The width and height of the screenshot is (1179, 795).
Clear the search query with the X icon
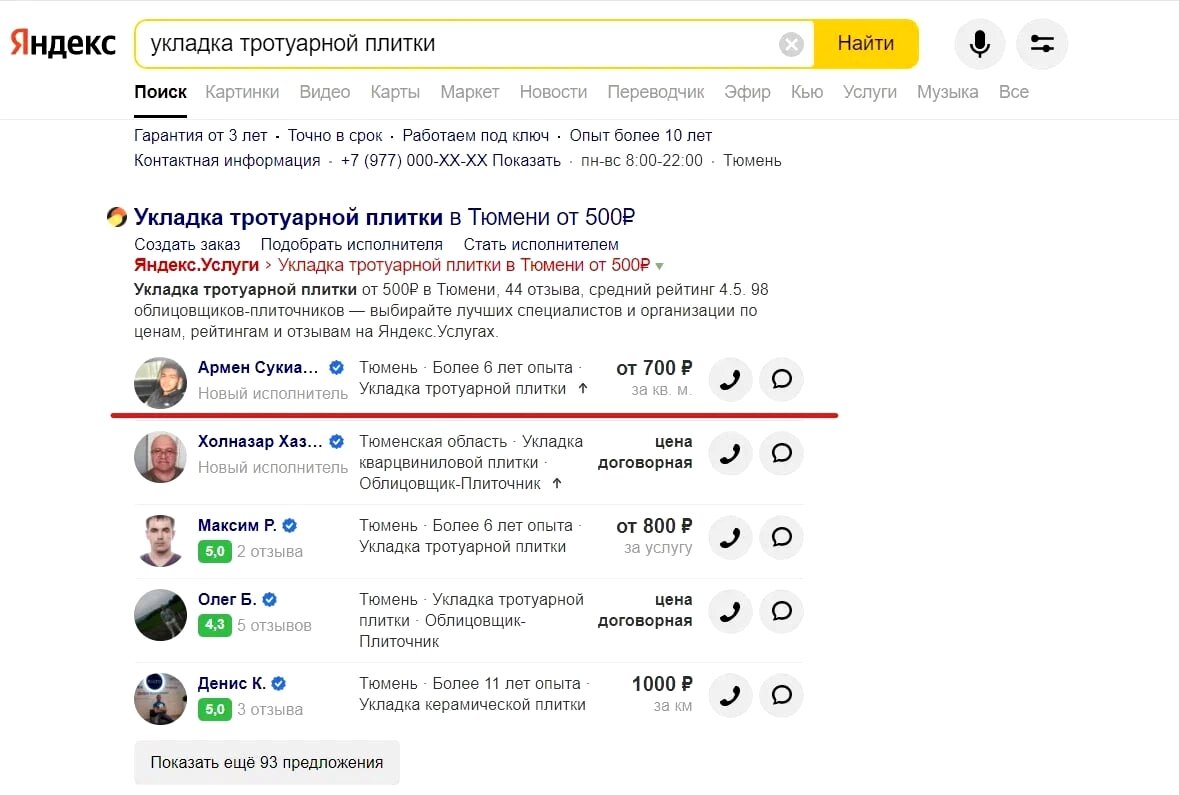(x=791, y=44)
